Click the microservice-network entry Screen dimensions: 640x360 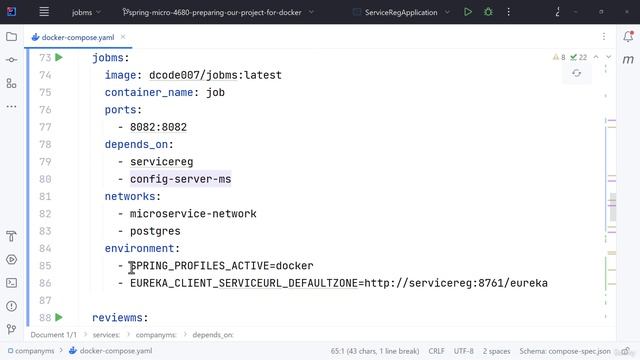[x=193, y=214]
